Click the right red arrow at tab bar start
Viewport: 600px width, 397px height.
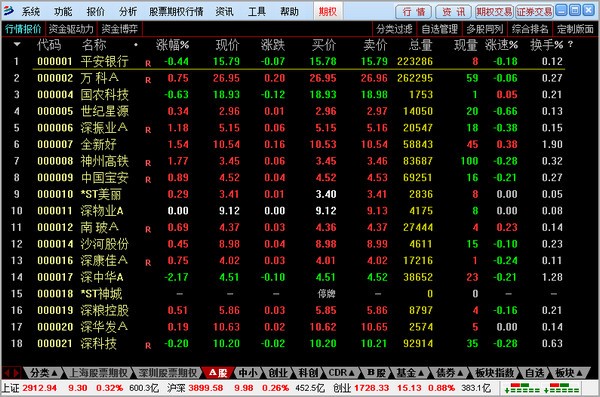(x=16, y=372)
